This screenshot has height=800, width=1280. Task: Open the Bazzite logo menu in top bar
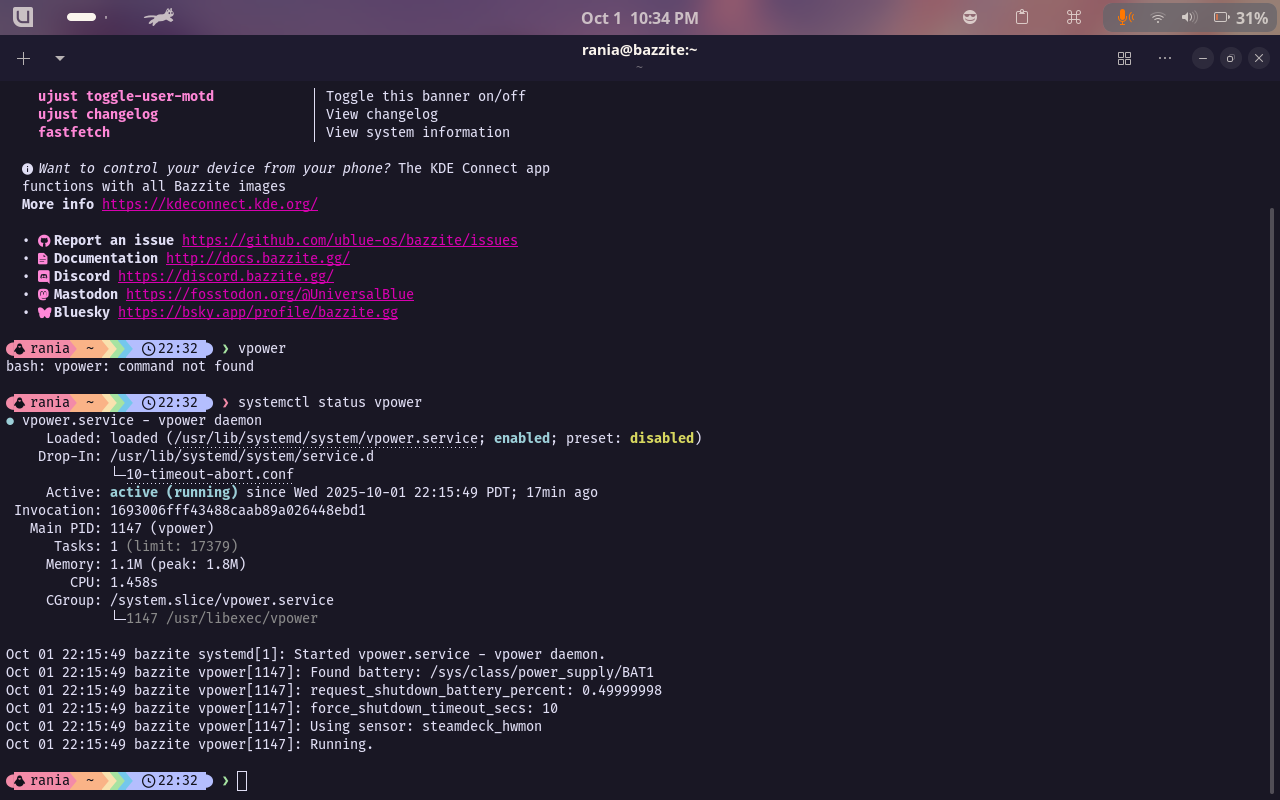(23, 17)
